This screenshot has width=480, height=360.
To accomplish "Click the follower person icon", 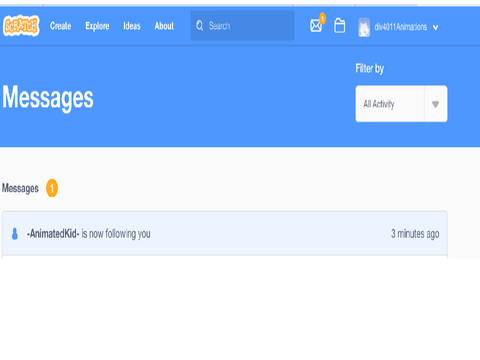I will coord(15,234).
